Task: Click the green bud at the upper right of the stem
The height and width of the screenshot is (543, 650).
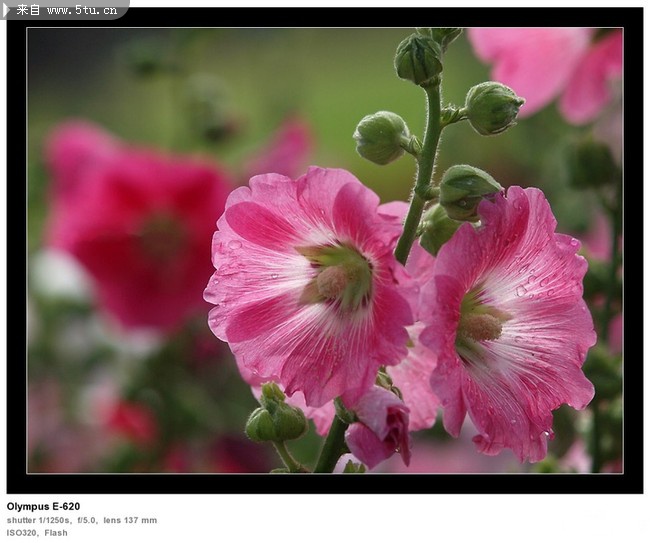Action: (x=492, y=108)
